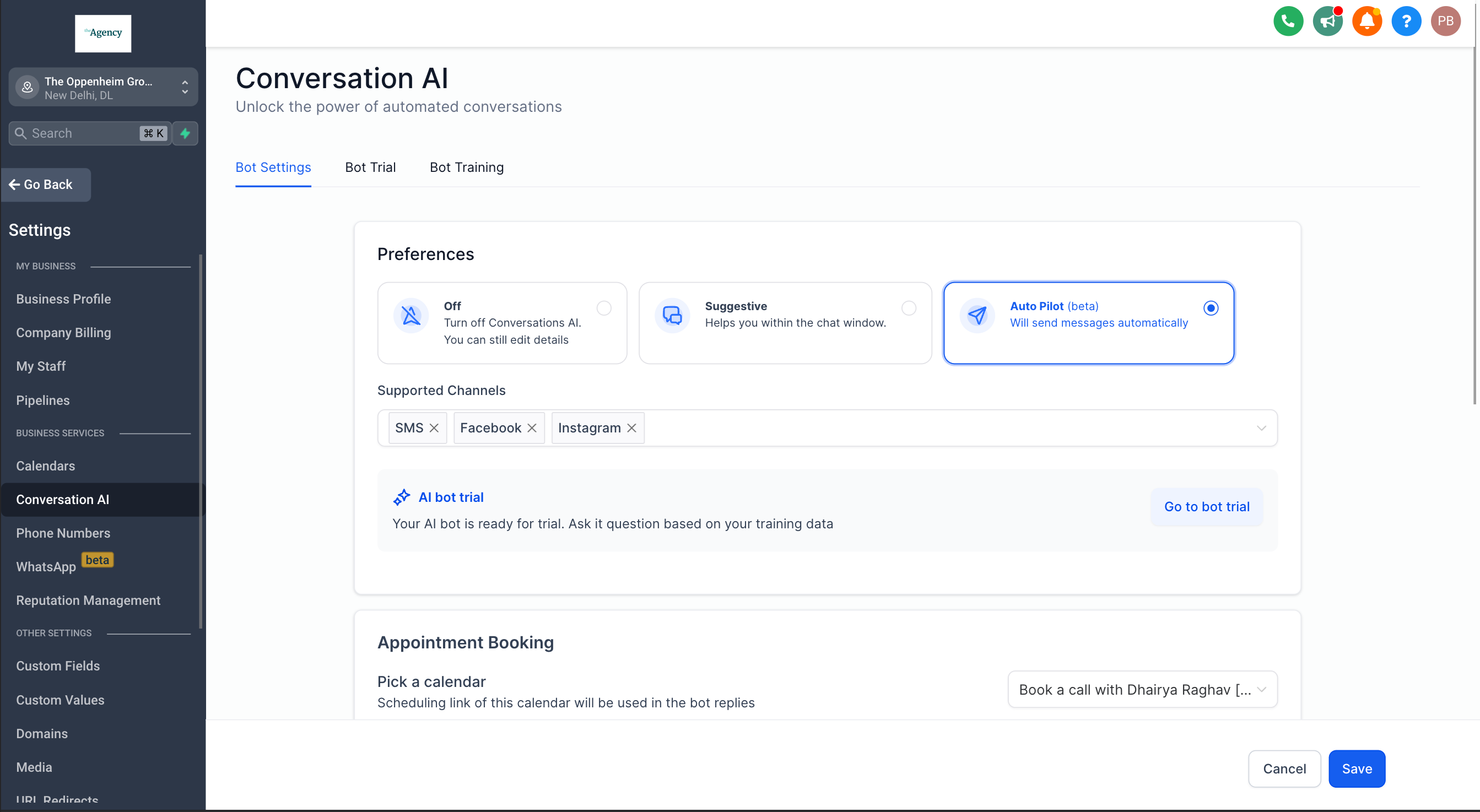Open the orange notifications bell
The width and height of the screenshot is (1480, 812).
[1367, 21]
